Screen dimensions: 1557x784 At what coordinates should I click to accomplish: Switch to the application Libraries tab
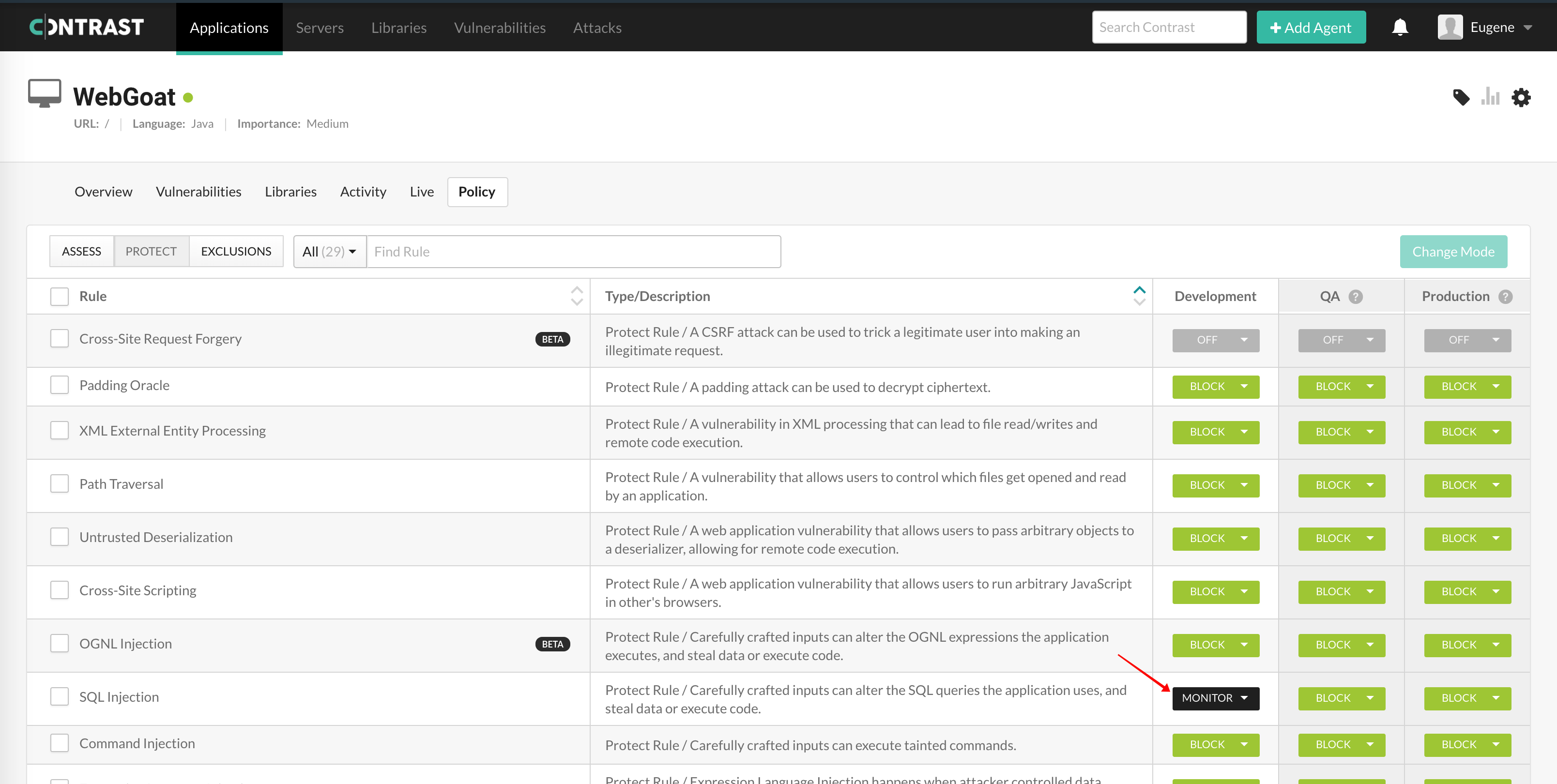[291, 192]
